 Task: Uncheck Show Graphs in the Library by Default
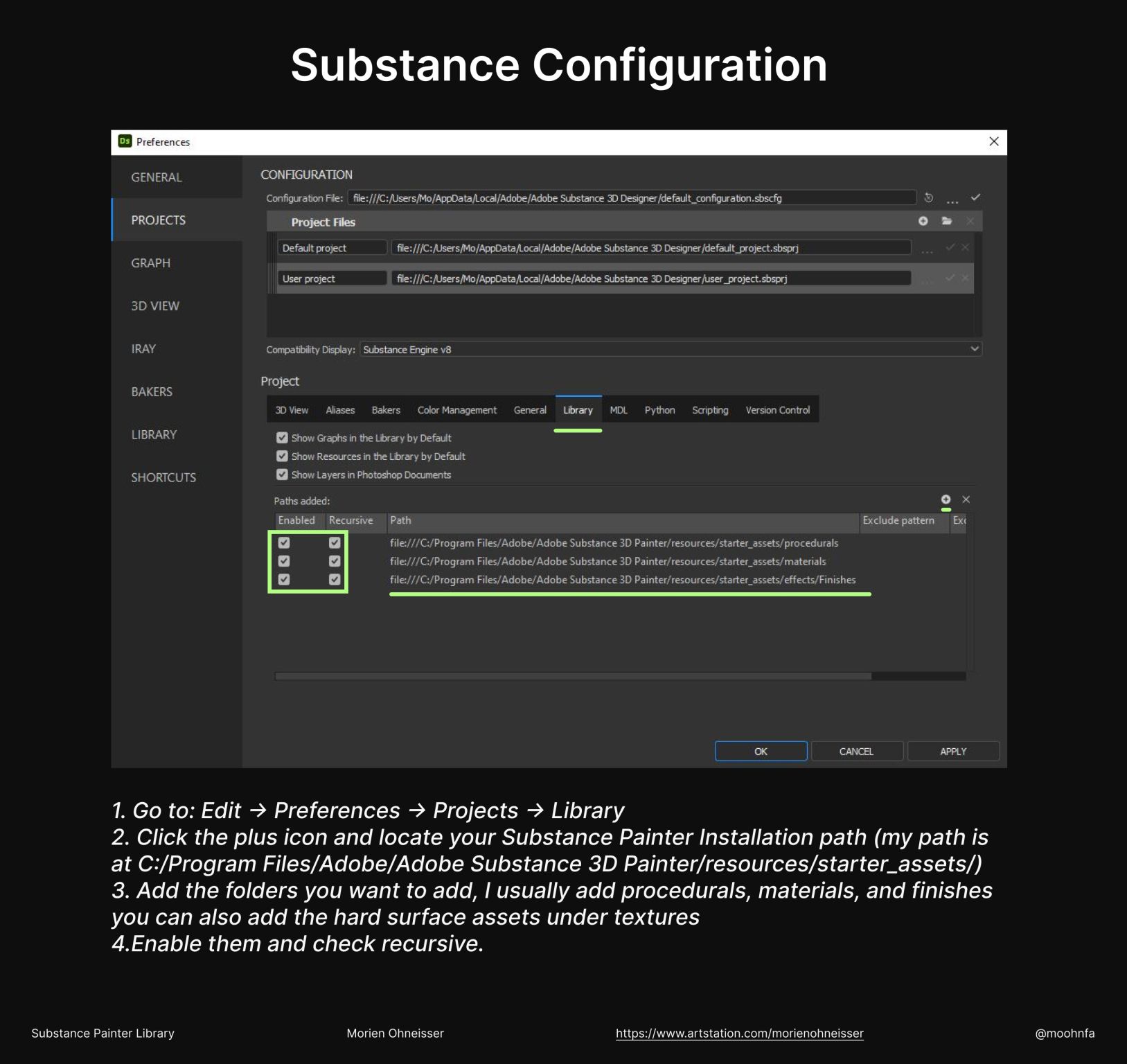coord(282,438)
